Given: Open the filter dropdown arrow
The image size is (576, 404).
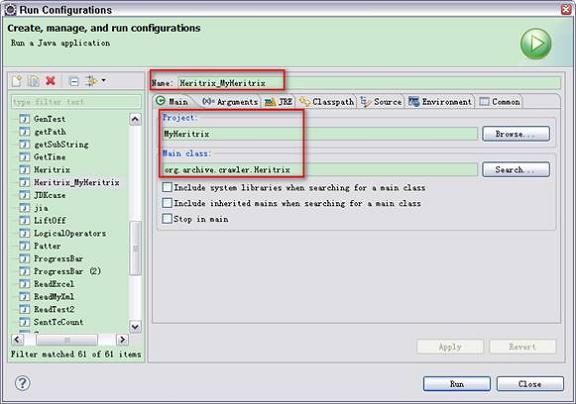Looking at the screenshot, I should (x=104, y=80).
